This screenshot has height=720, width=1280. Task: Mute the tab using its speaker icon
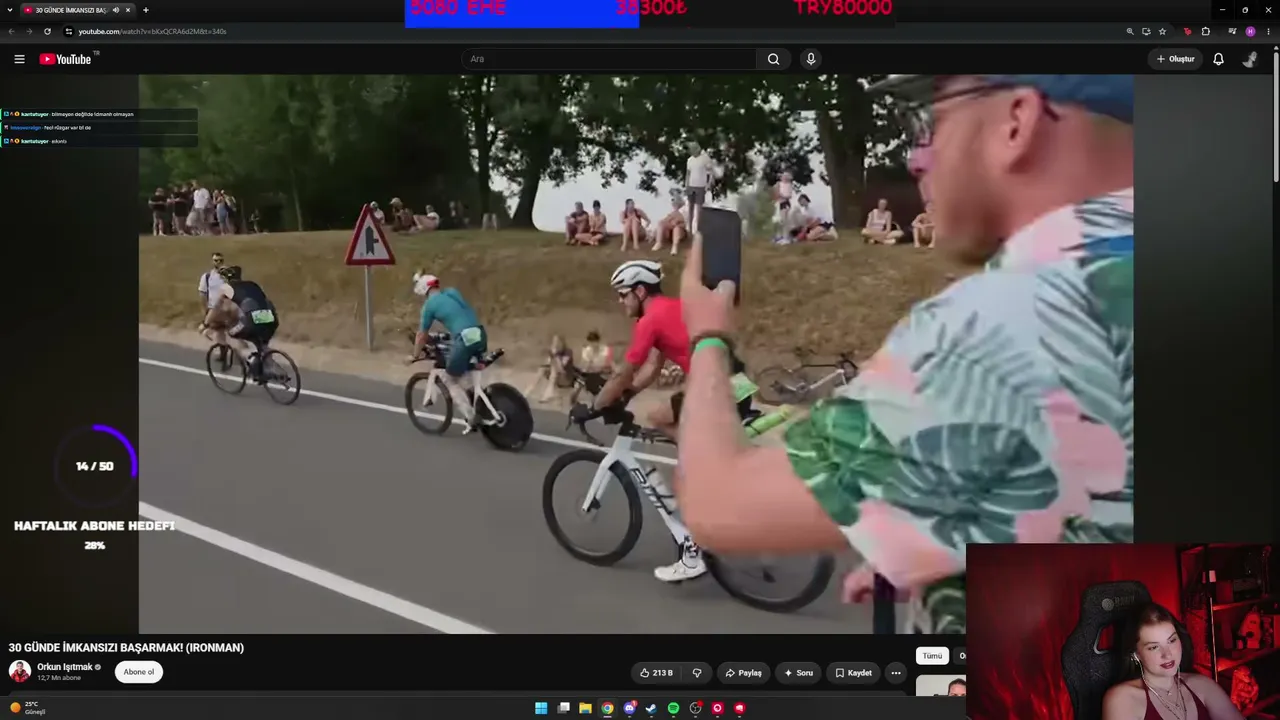[x=115, y=10]
